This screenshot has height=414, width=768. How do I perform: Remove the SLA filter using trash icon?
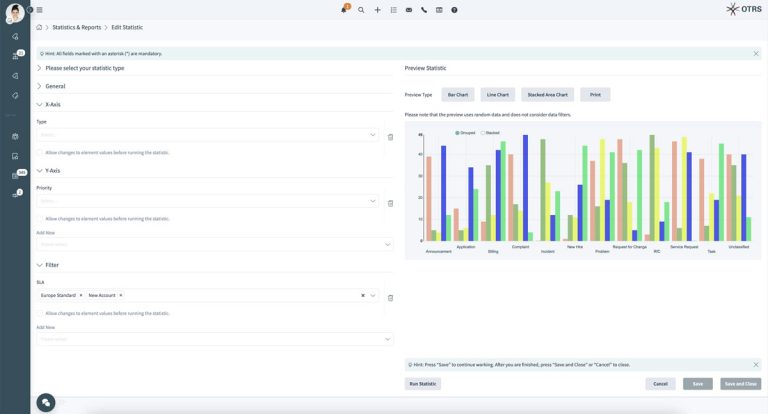click(x=390, y=297)
